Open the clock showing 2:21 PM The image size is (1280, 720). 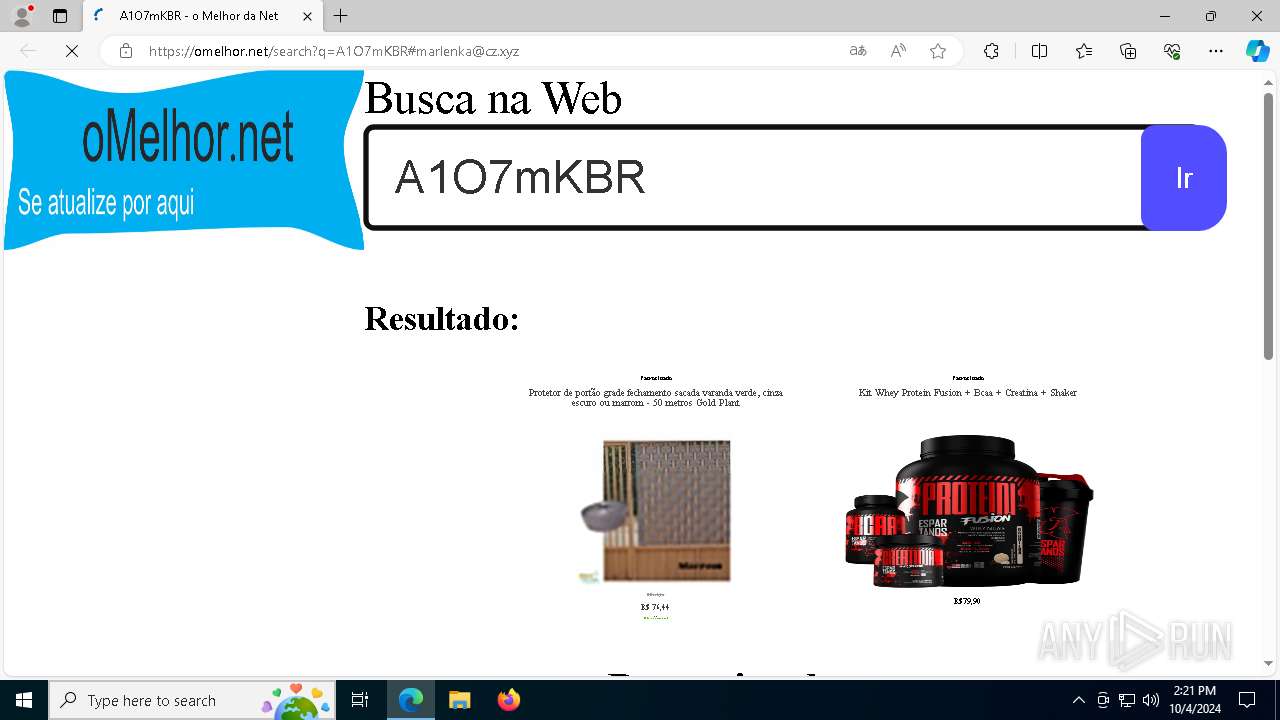[1195, 700]
